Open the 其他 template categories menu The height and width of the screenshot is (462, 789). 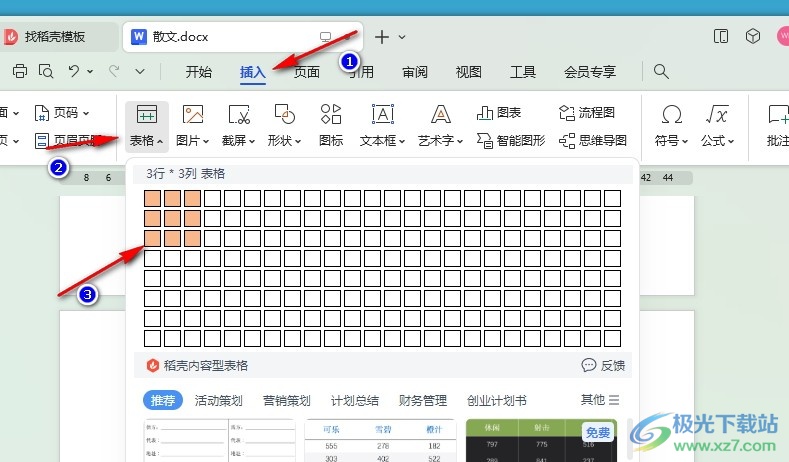[600, 400]
